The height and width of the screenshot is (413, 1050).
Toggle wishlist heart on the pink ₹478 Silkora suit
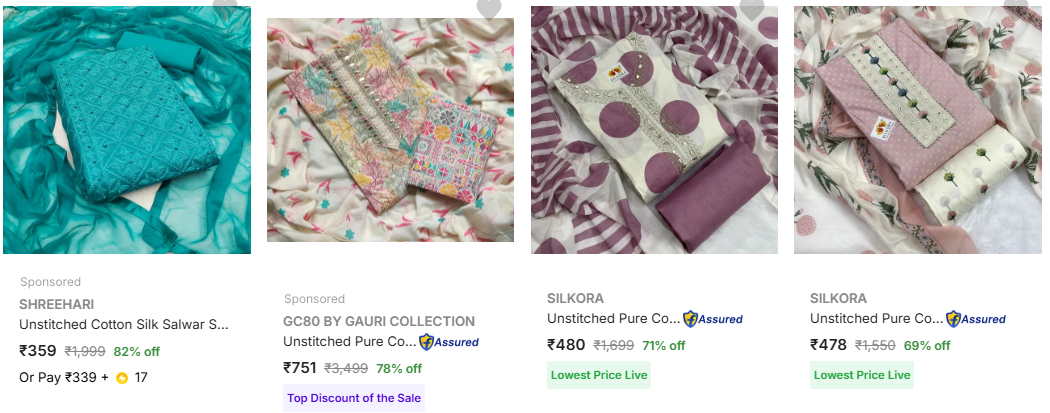pyautogui.click(x=1015, y=6)
